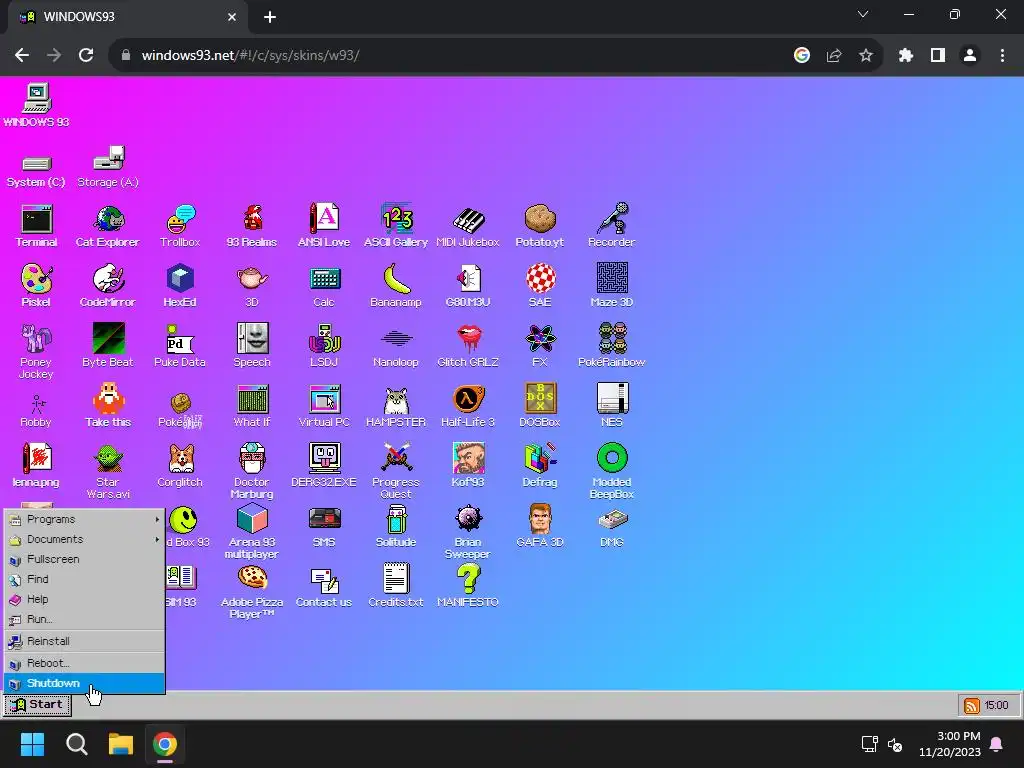
Task: Launch Poney Jockey icon
Action: (36, 351)
